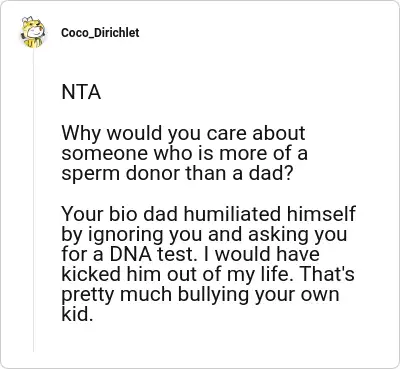This screenshot has height=369, width=400.
Task: Click the word 'about' in first question line
Action: pyautogui.click(x=278, y=133)
